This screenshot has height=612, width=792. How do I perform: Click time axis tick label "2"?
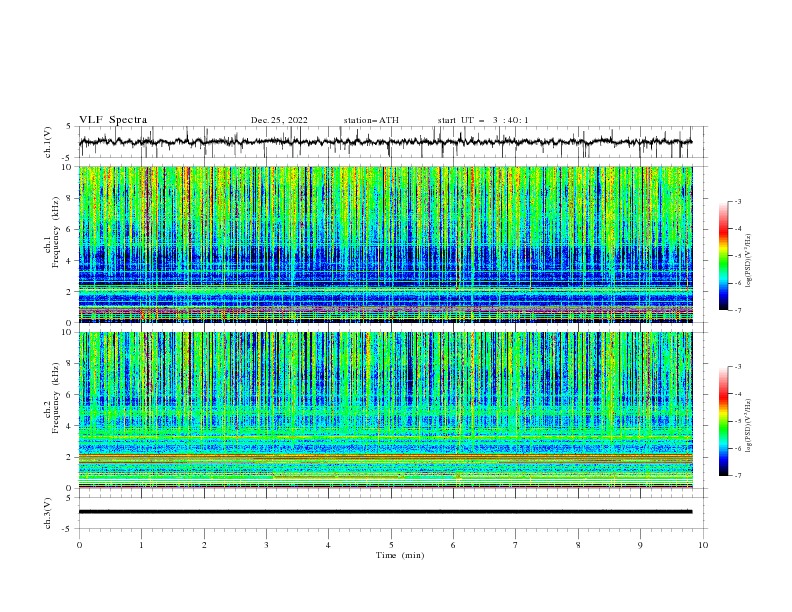pyautogui.click(x=204, y=545)
